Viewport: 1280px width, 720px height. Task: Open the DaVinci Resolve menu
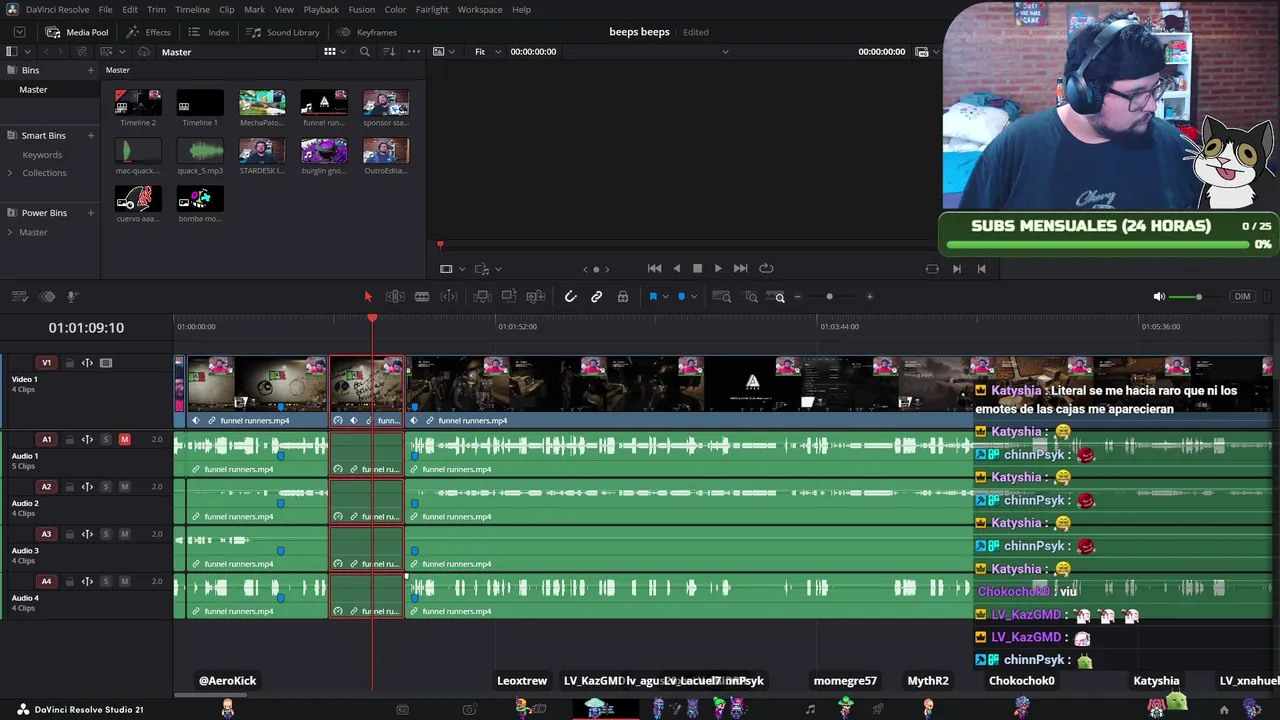(57, 9)
